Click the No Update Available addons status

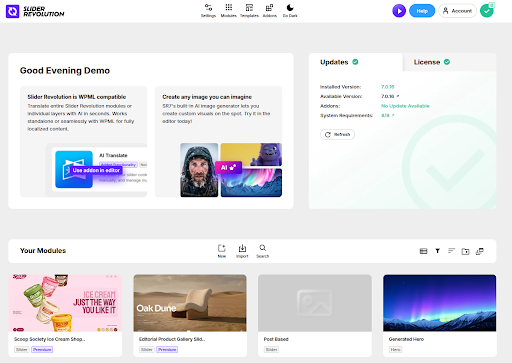[x=405, y=106]
